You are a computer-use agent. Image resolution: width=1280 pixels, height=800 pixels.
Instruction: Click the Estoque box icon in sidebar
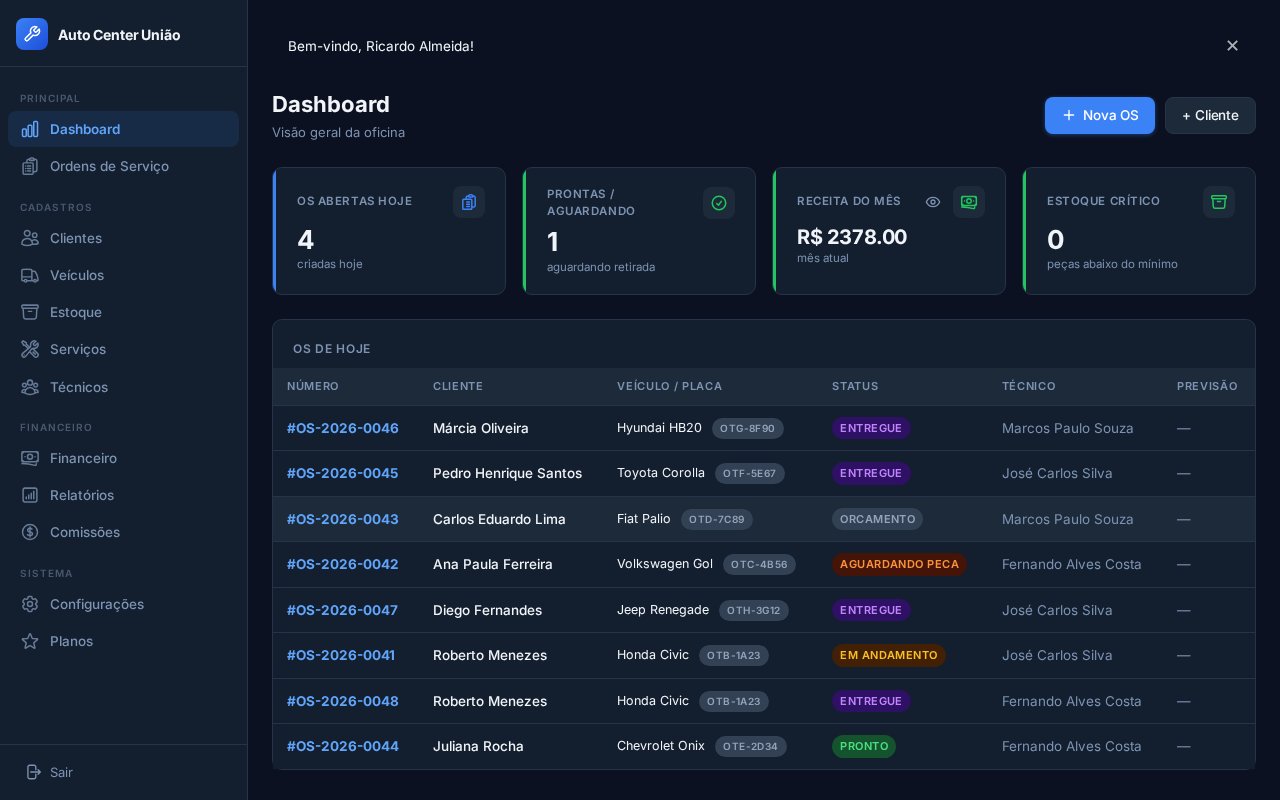point(30,312)
